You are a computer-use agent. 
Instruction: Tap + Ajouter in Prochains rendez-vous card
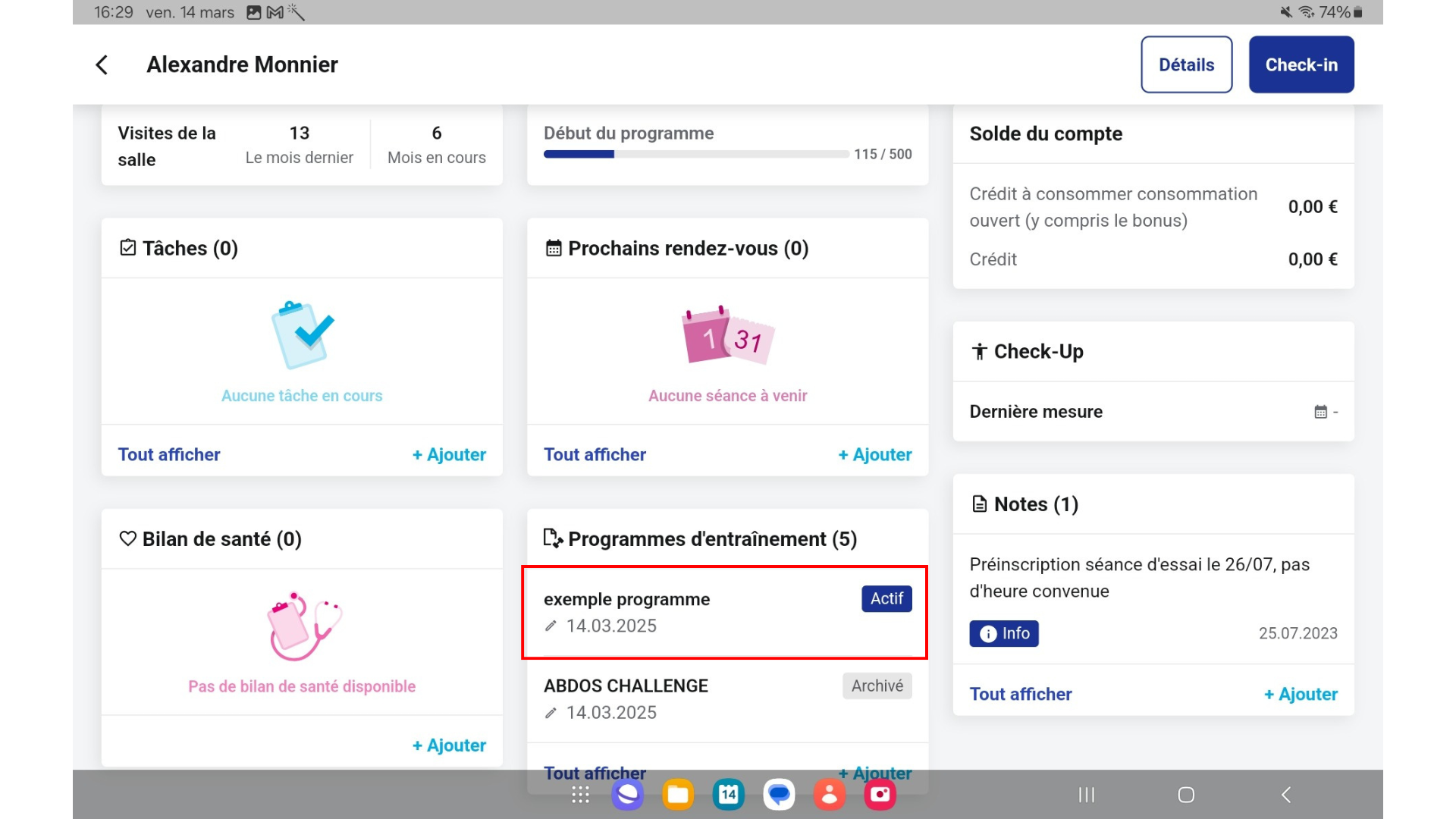point(874,454)
